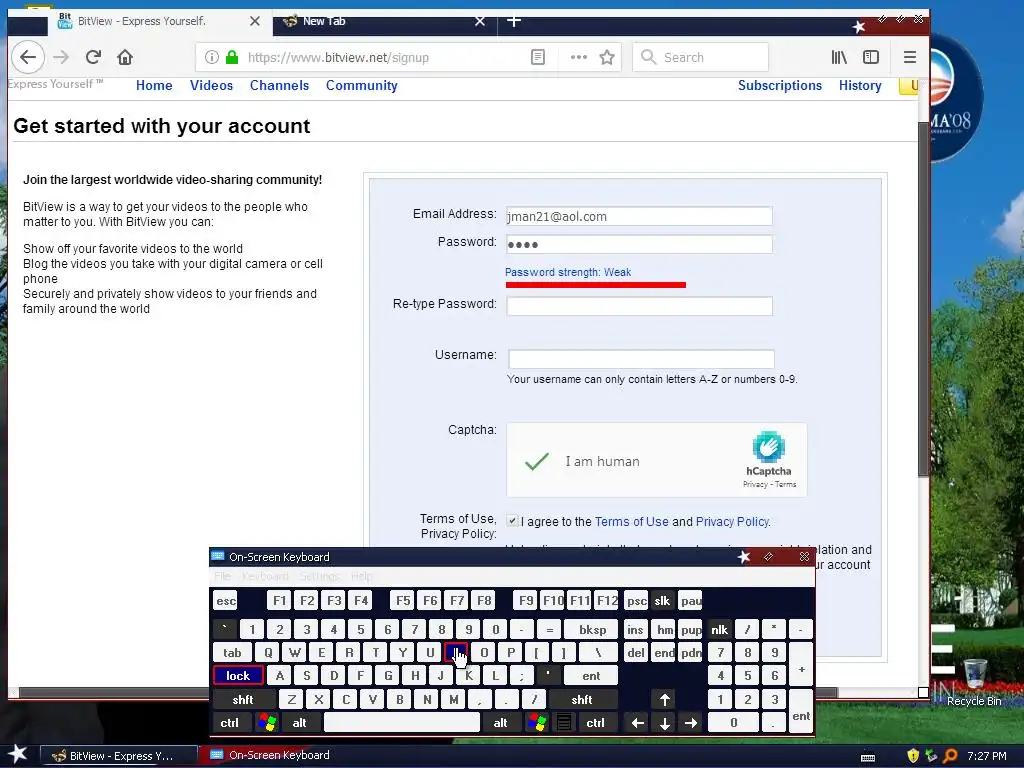Show sidebars with the sidebar icon
1024x768 pixels.
tap(871, 57)
